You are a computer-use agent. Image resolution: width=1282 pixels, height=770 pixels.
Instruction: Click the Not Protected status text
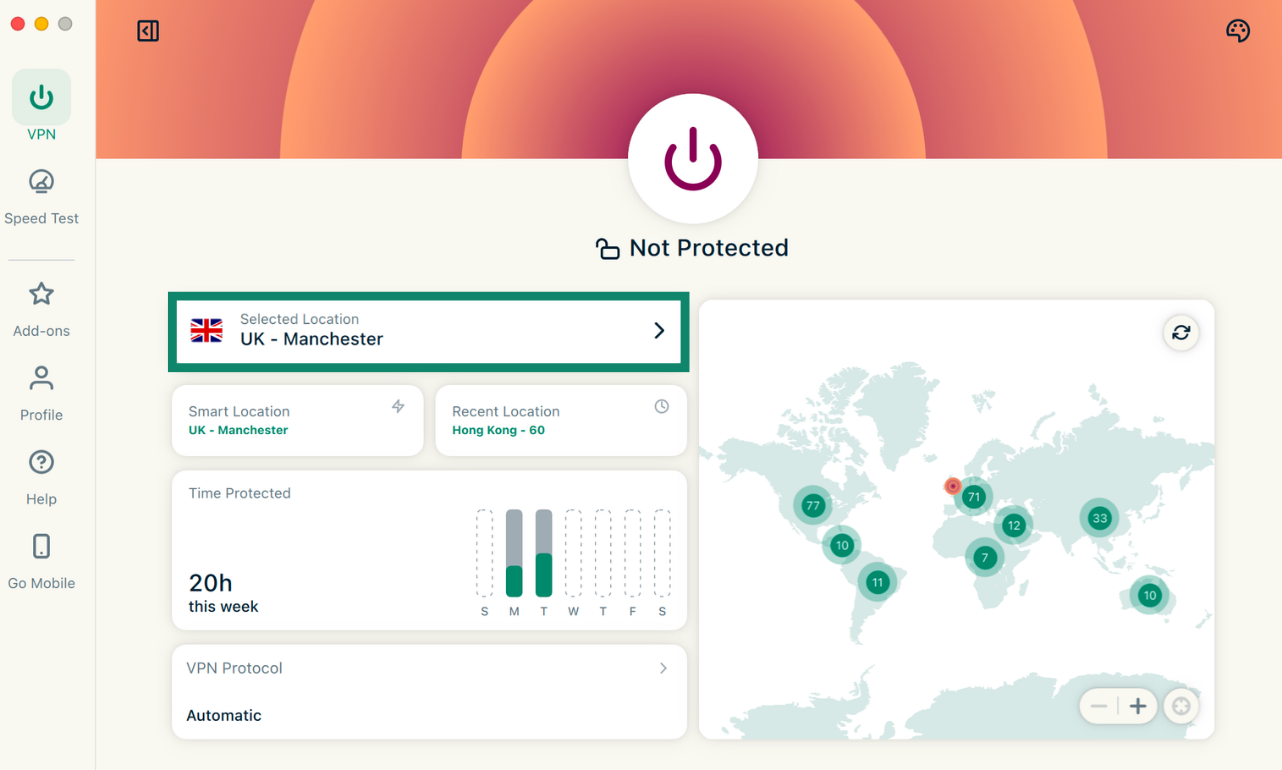[x=709, y=248]
